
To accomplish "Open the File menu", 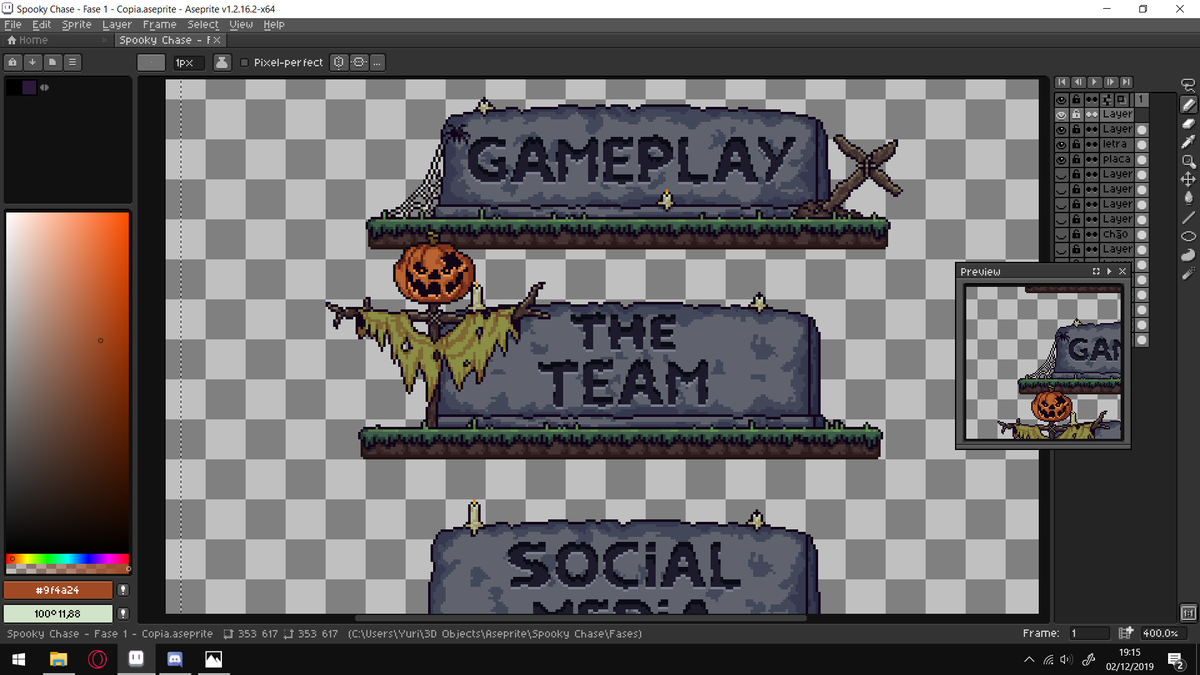I will [x=13, y=24].
